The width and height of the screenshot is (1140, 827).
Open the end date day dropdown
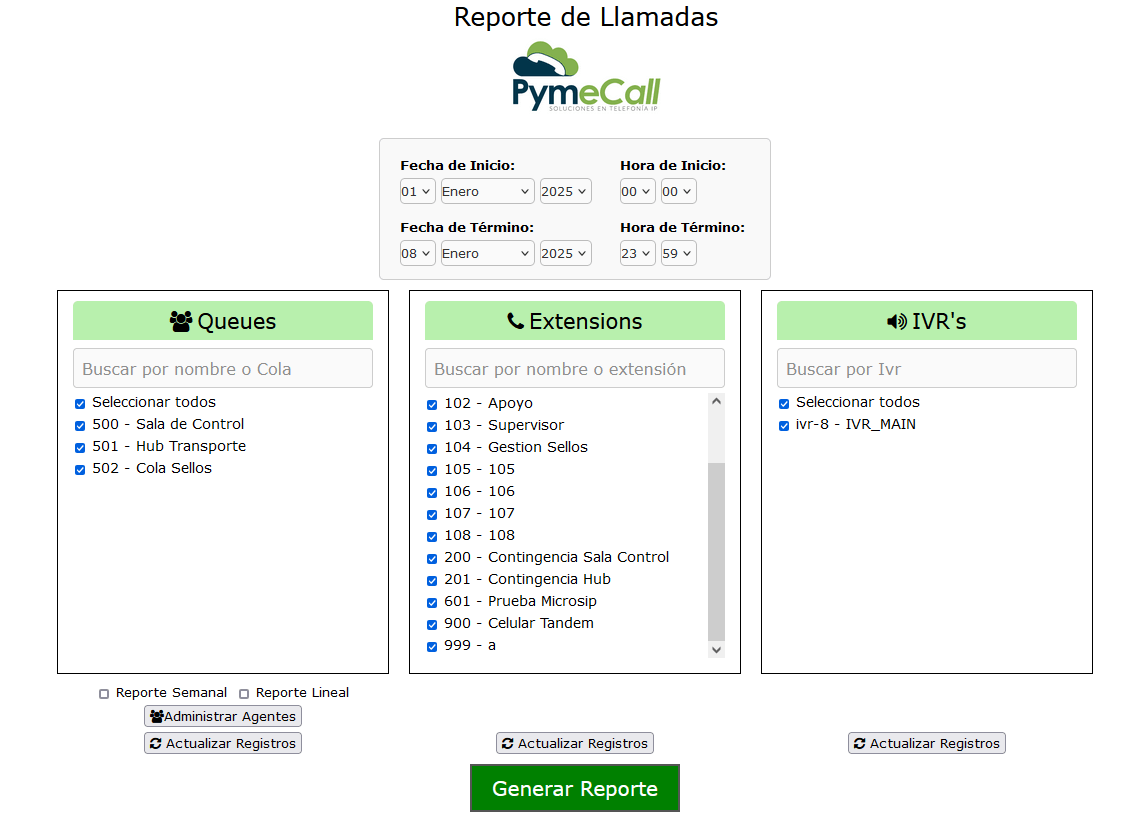pos(417,253)
